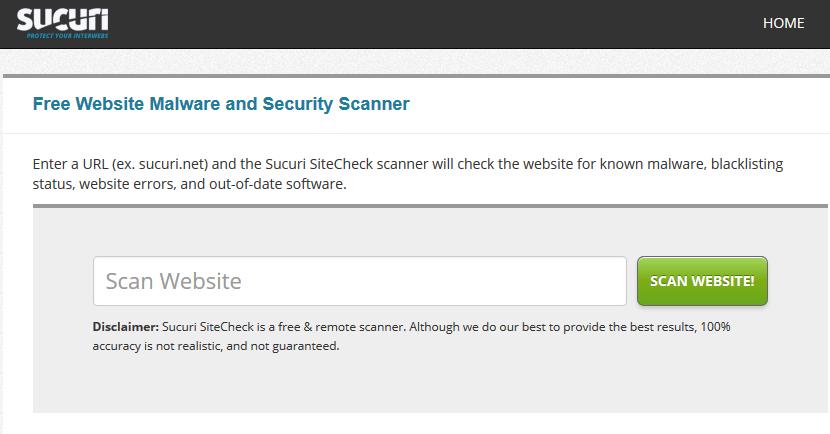The width and height of the screenshot is (830, 434).
Task: Click the "sucuri.net" example text in description
Action: click(x=173, y=164)
